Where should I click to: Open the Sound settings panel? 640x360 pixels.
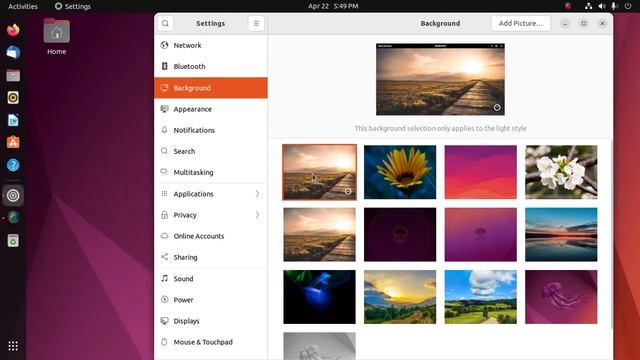pos(211,278)
